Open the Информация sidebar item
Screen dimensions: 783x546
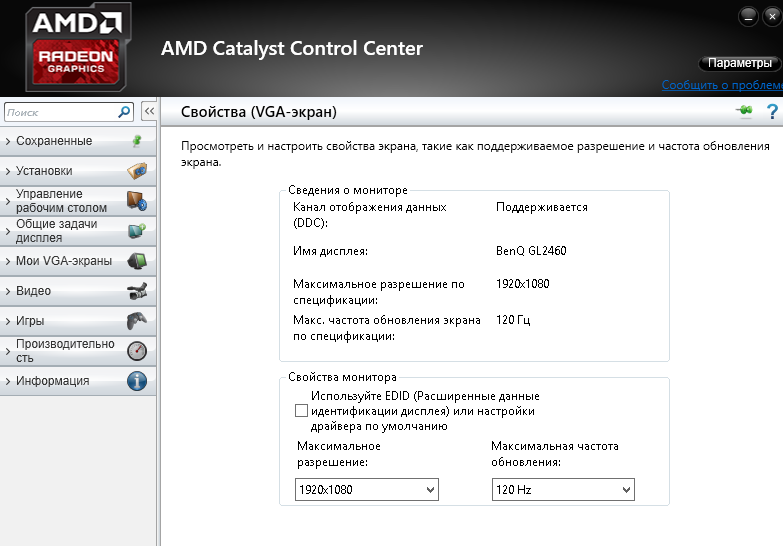[x=78, y=381]
